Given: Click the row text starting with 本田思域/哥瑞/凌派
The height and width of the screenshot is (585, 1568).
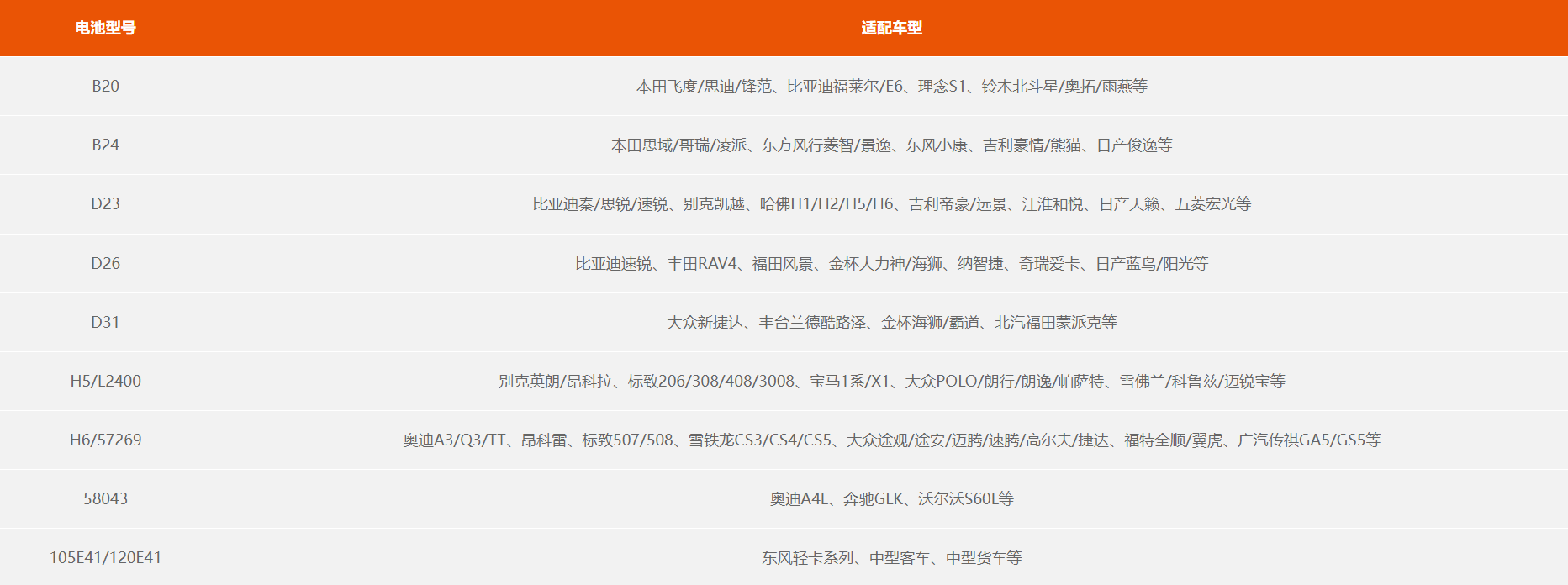Looking at the screenshot, I should (x=891, y=145).
